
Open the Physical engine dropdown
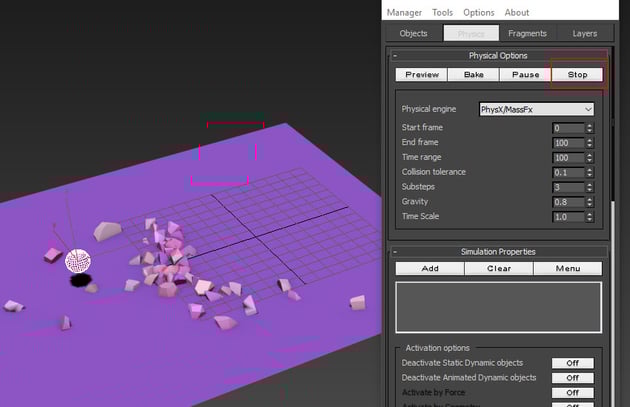[x=536, y=109]
